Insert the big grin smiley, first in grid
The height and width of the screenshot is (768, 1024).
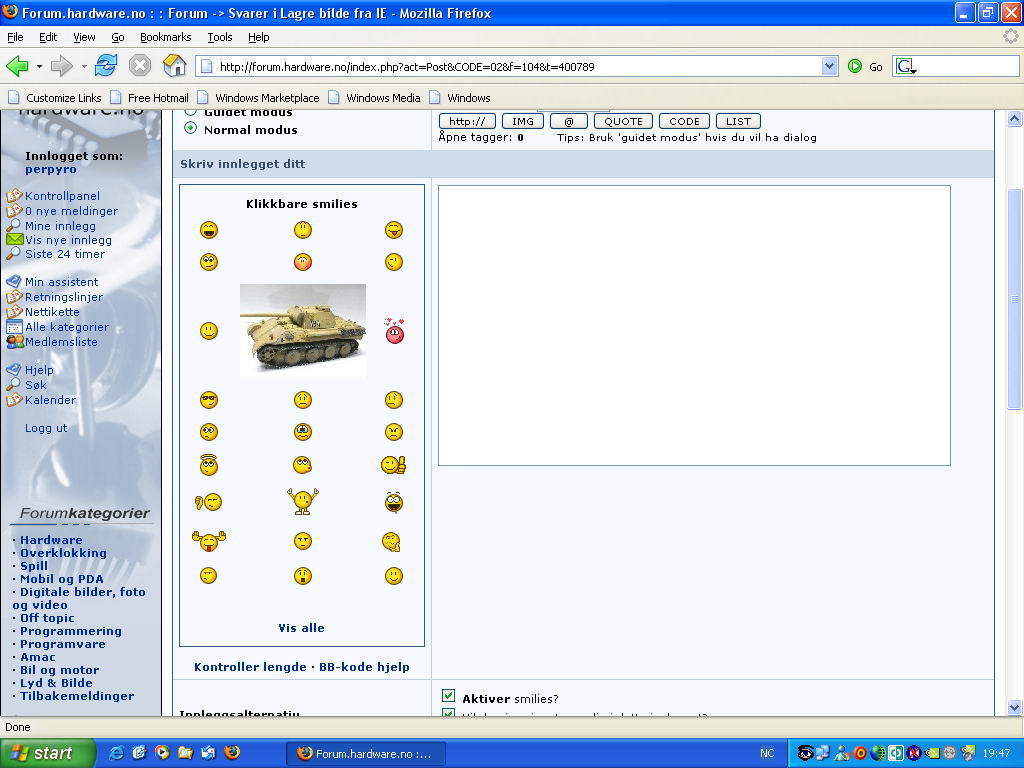(209, 230)
